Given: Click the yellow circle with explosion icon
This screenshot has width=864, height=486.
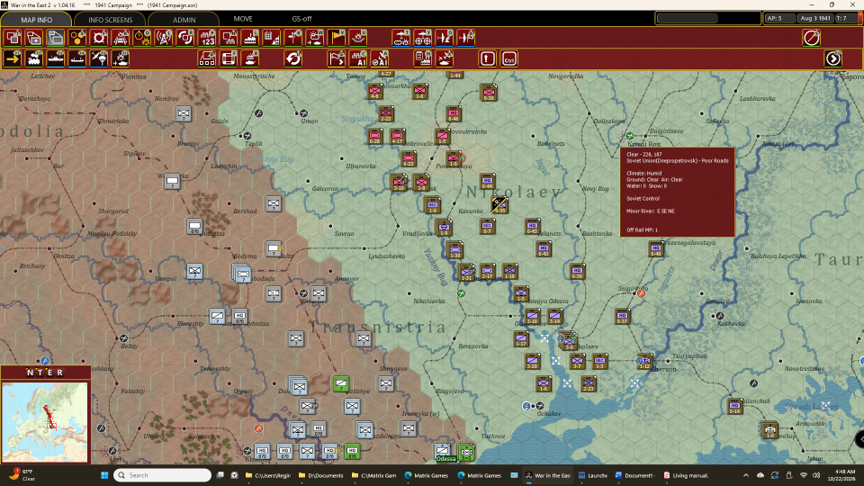Looking at the screenshot, I should click(x=142, y=38).
